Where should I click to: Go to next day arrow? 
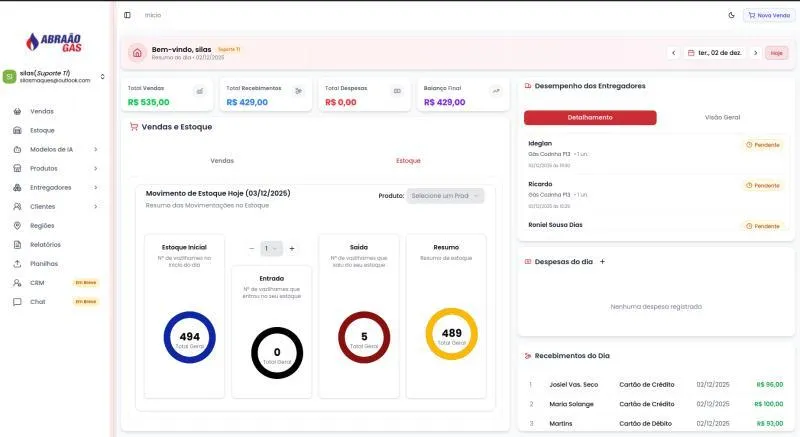click(x=756, y=53)
